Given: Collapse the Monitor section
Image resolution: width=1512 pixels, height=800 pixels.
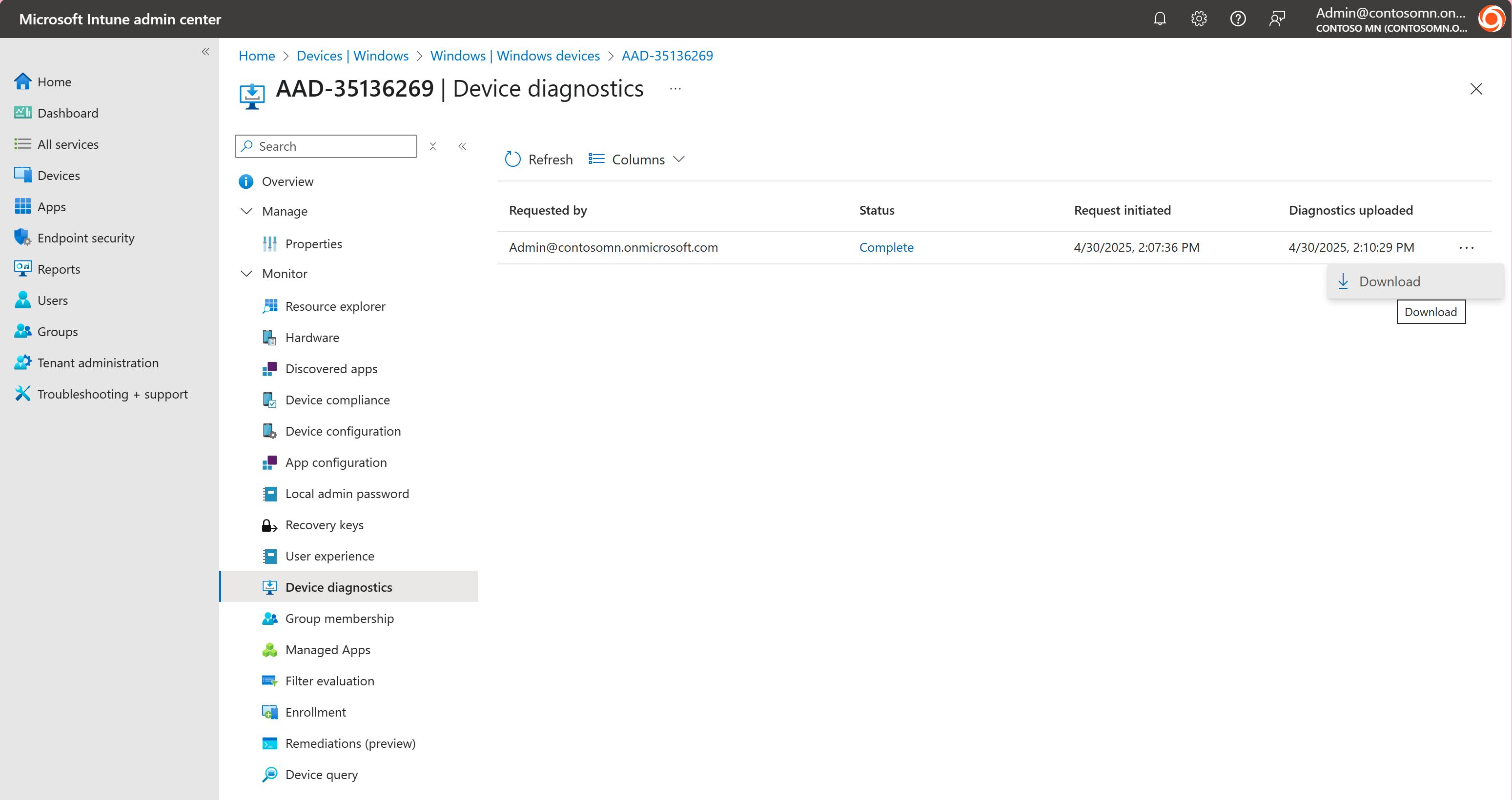Looking at the screenshot, I should [246, 273].
